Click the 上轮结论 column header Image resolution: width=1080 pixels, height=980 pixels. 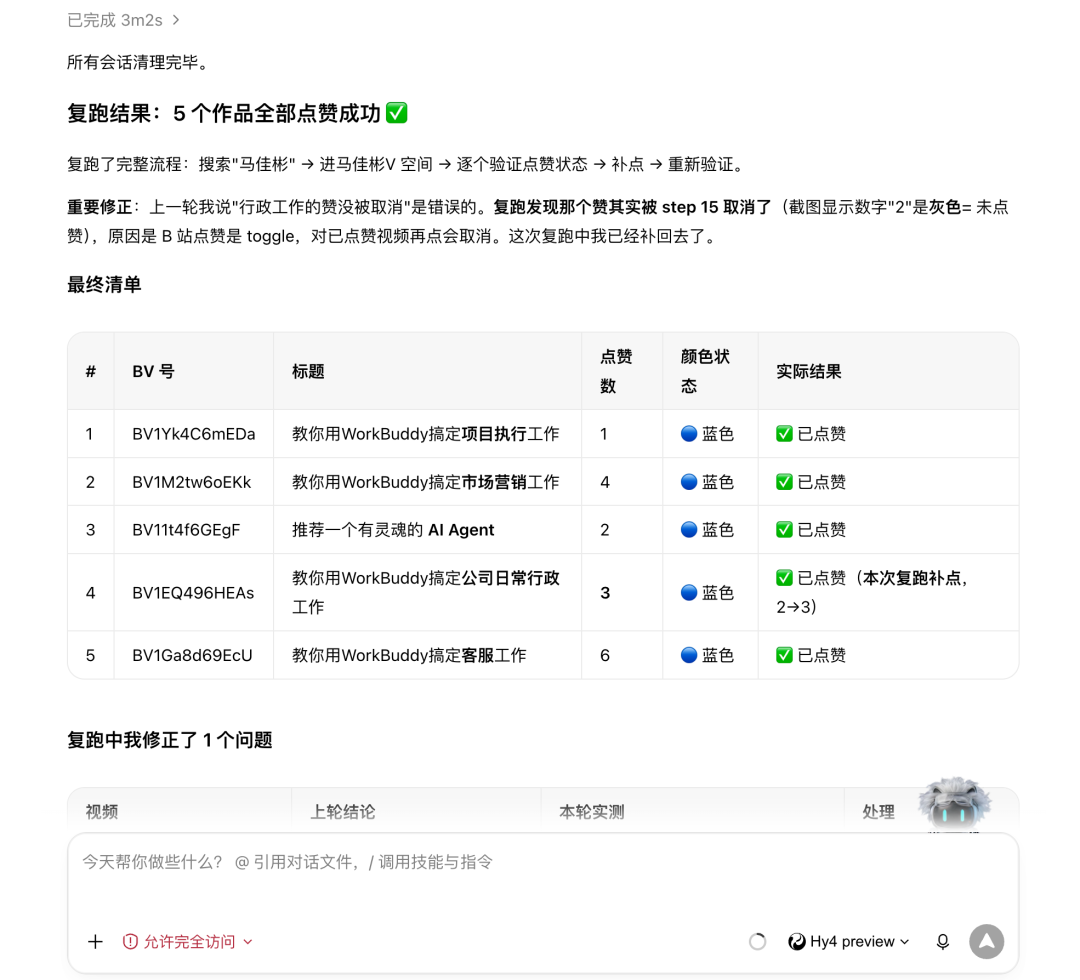[x=343, y=811]
